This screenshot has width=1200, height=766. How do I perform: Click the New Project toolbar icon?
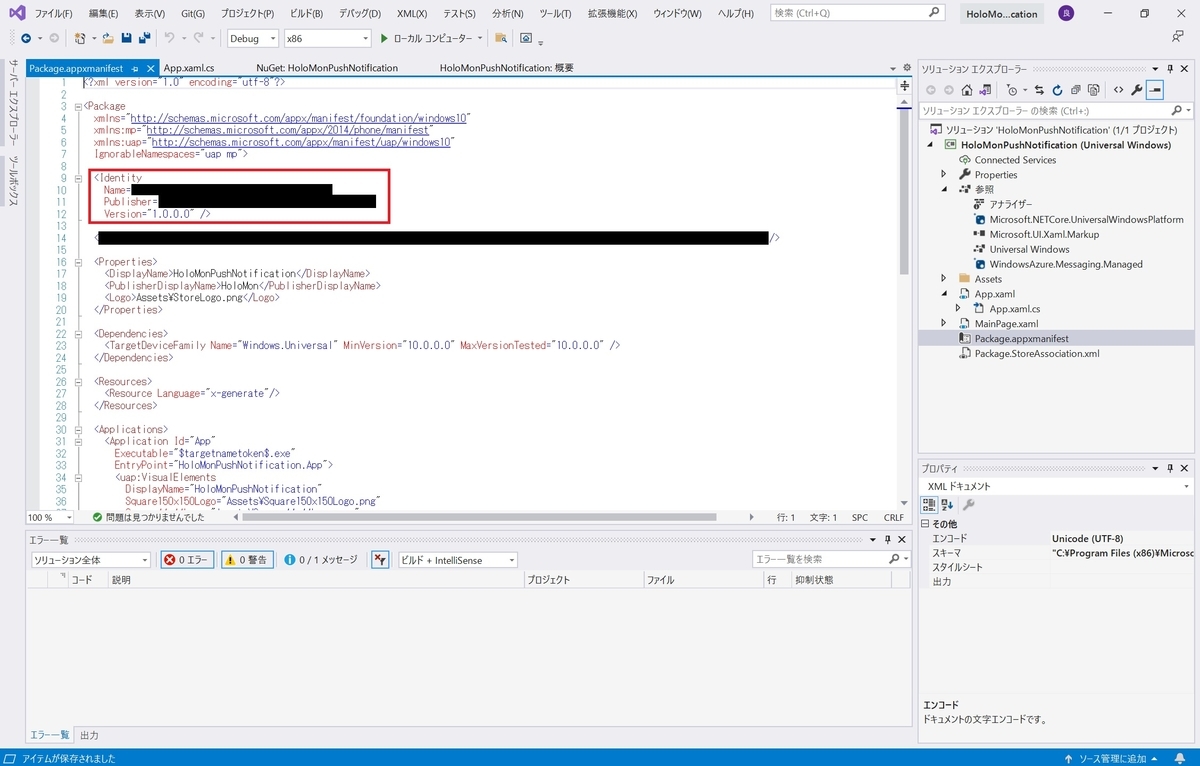pyautogui.click(x=79, y=38)
